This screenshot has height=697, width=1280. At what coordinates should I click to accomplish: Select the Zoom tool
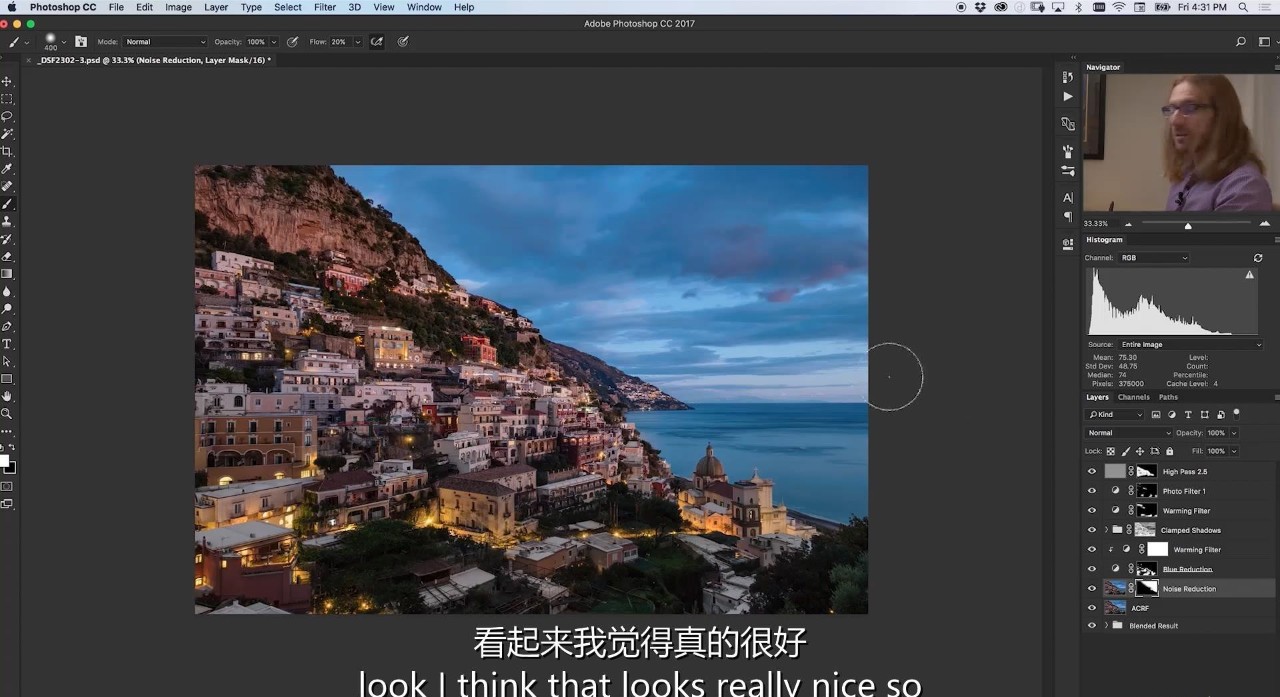coord(7,414)
